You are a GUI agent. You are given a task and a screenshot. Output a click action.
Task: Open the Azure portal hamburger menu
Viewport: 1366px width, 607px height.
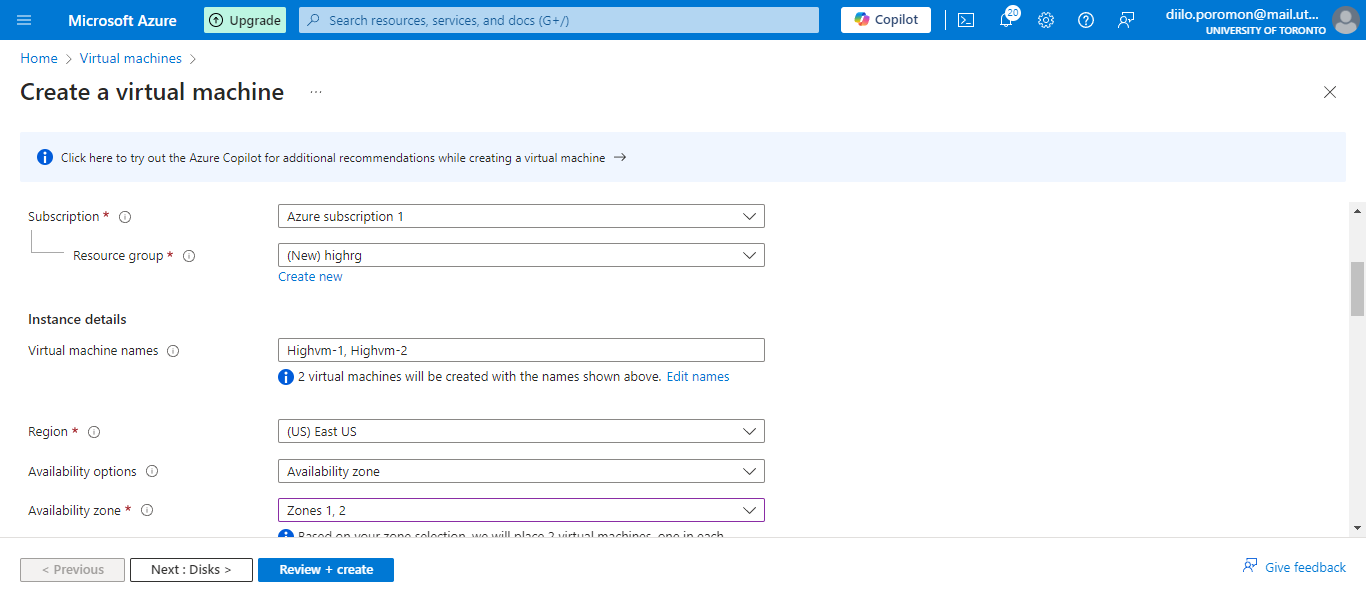[x=24, y=20]
